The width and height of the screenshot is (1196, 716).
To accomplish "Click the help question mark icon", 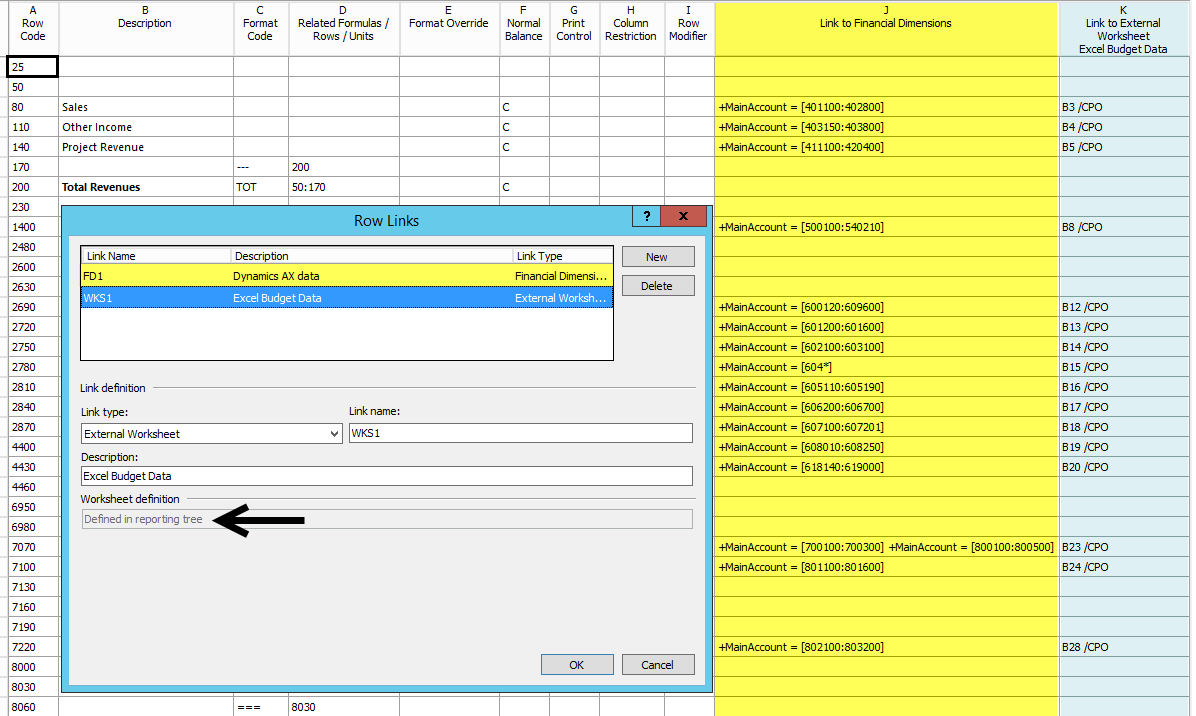I will (646, 216).
